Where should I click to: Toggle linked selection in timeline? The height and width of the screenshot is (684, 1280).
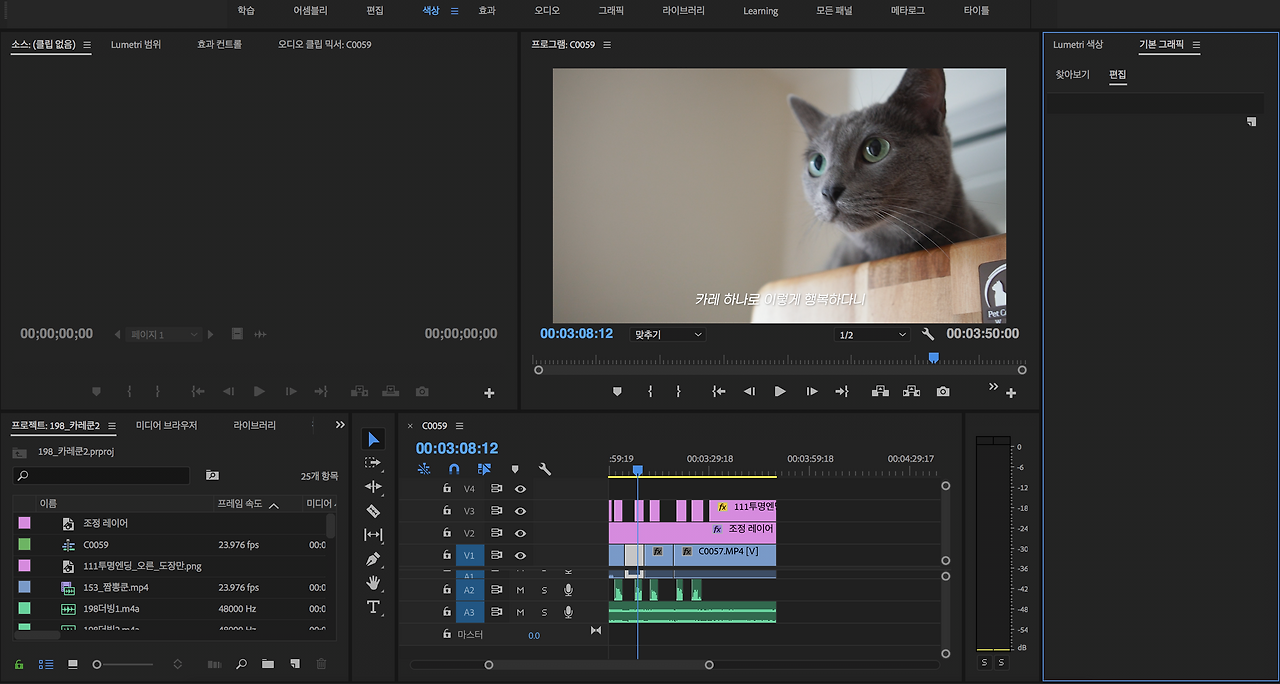coord(484,468)
